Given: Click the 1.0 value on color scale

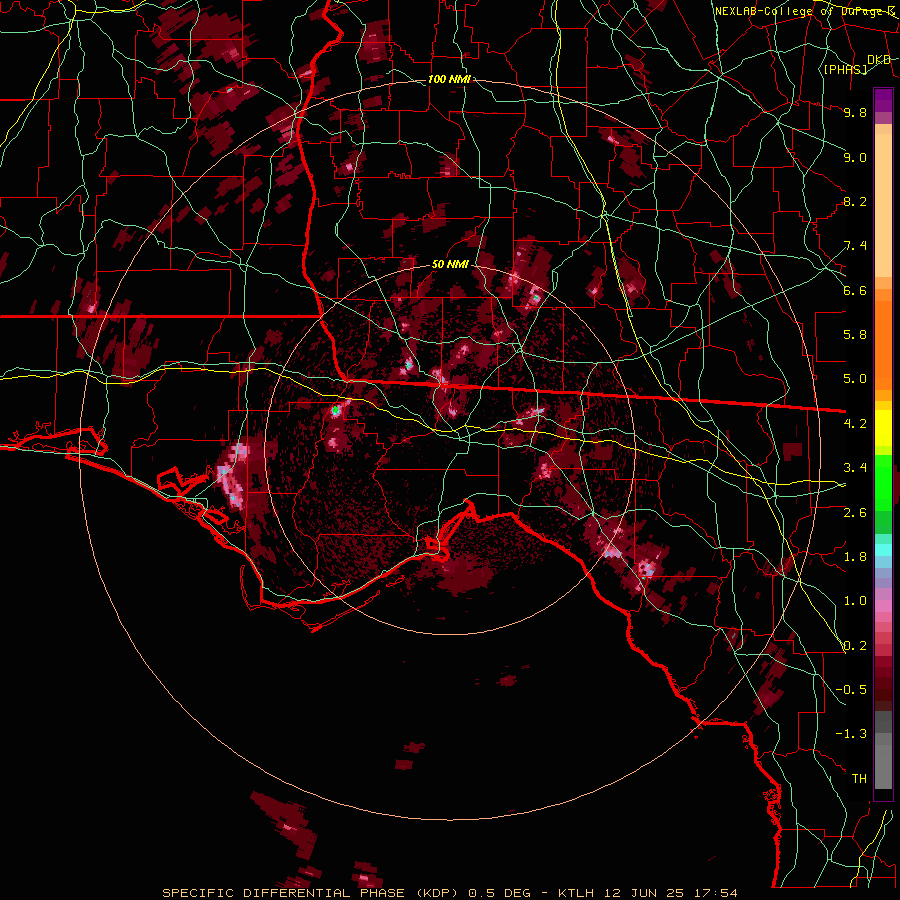Looking at the screenshot, I should tap(855, 601).
